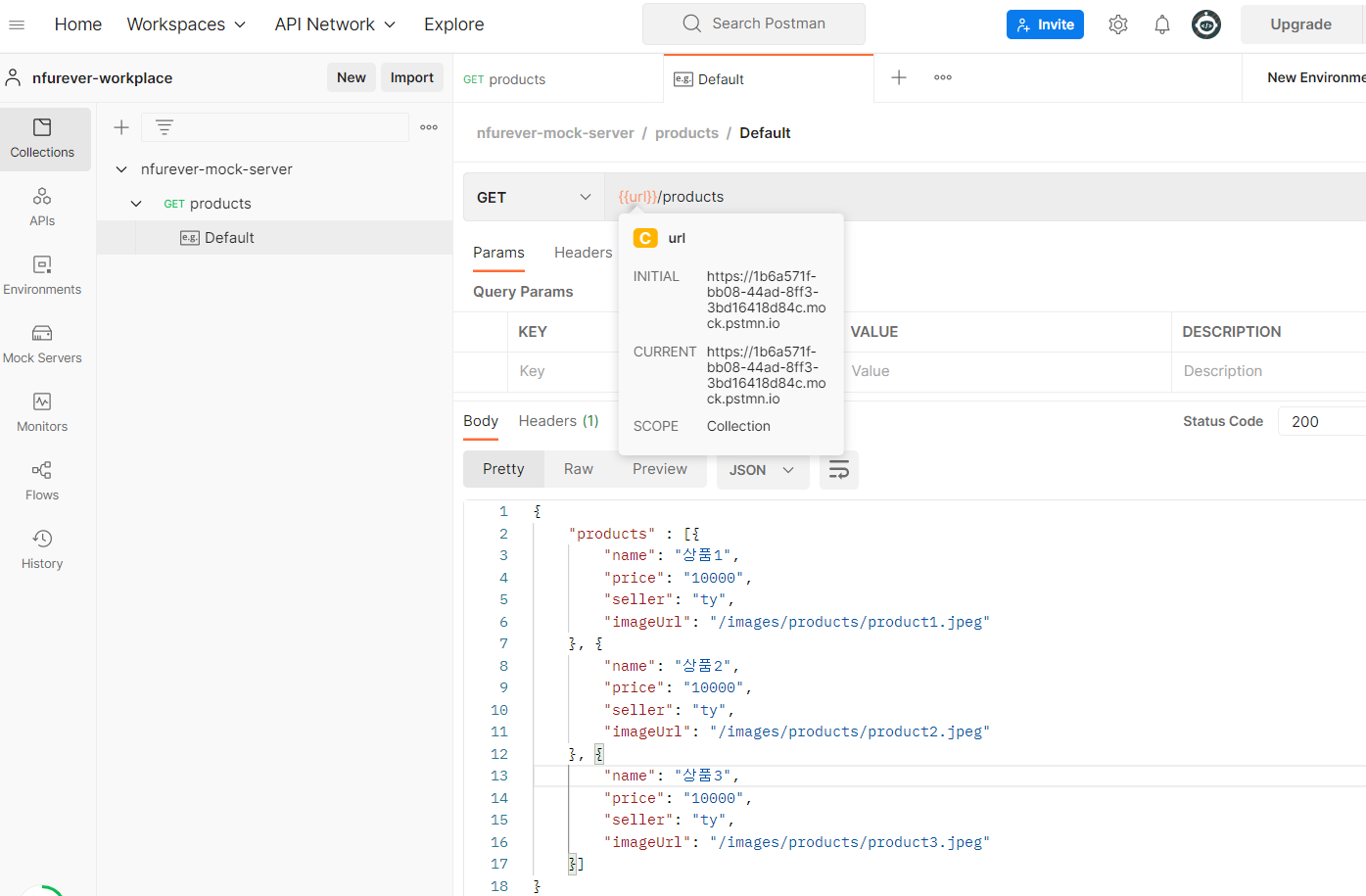
Task: Open Environments in sidebar
Action: pyautogui.click(x=42, y=276)
